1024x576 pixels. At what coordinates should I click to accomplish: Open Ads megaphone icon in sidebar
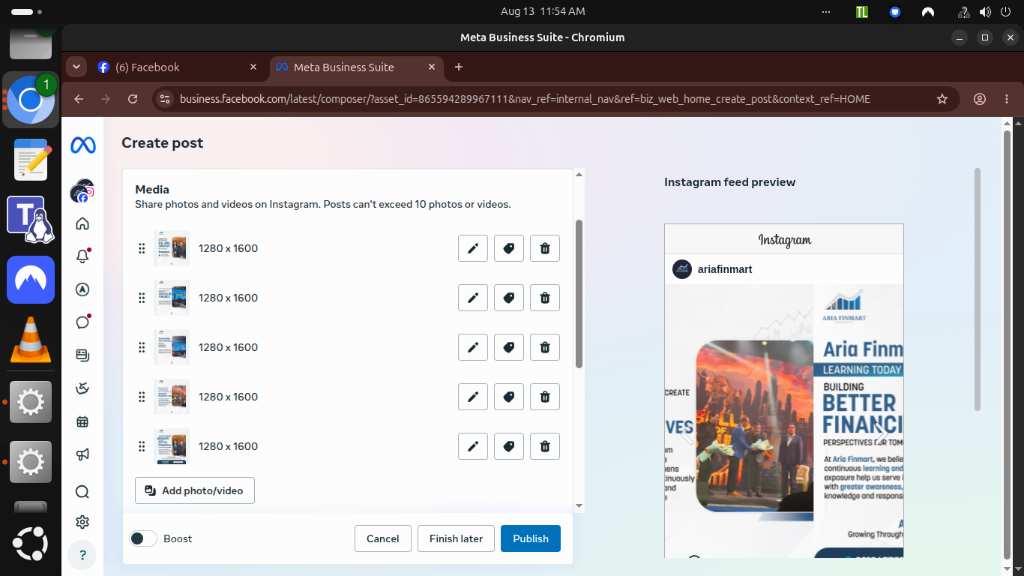pyautogui.click(x=82, y=455)
